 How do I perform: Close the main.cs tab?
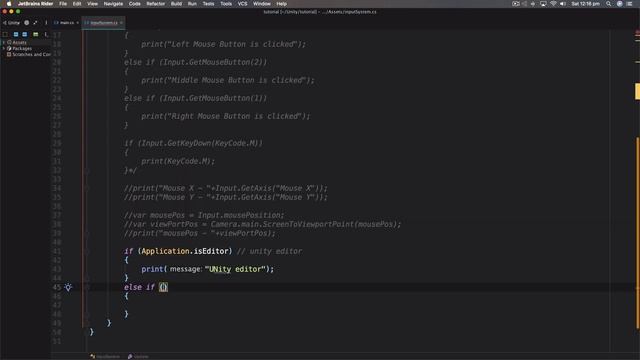[x=78, y=23]
